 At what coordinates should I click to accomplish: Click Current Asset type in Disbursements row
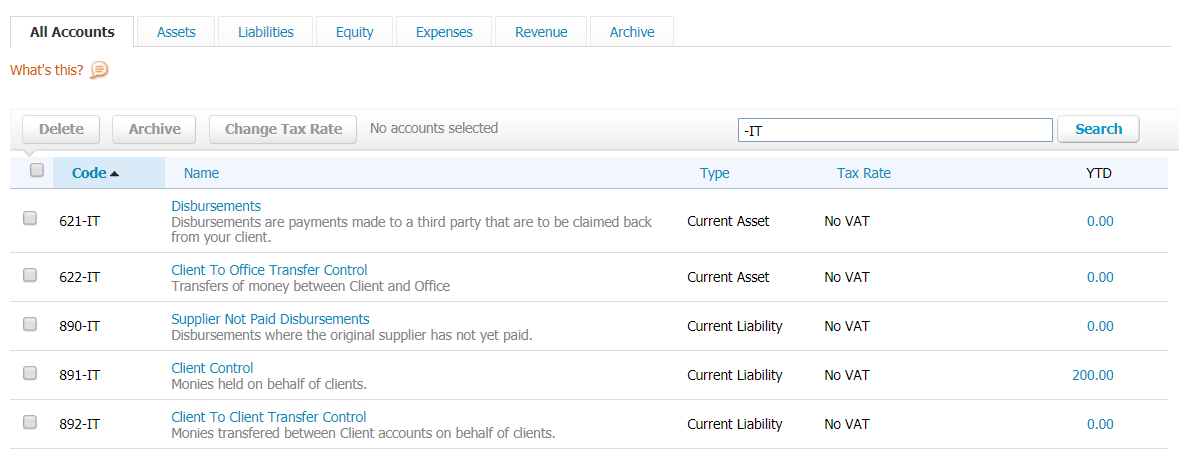(x=728, y=222)
